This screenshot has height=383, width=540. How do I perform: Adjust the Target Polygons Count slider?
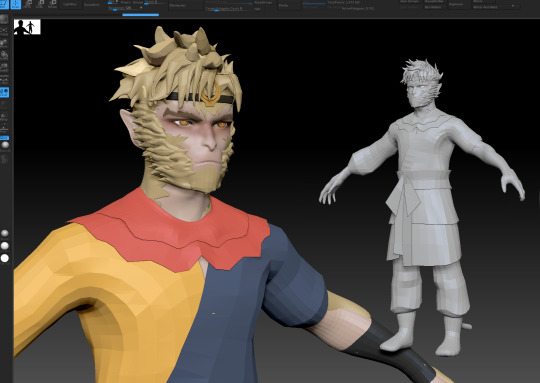[227, 8]
